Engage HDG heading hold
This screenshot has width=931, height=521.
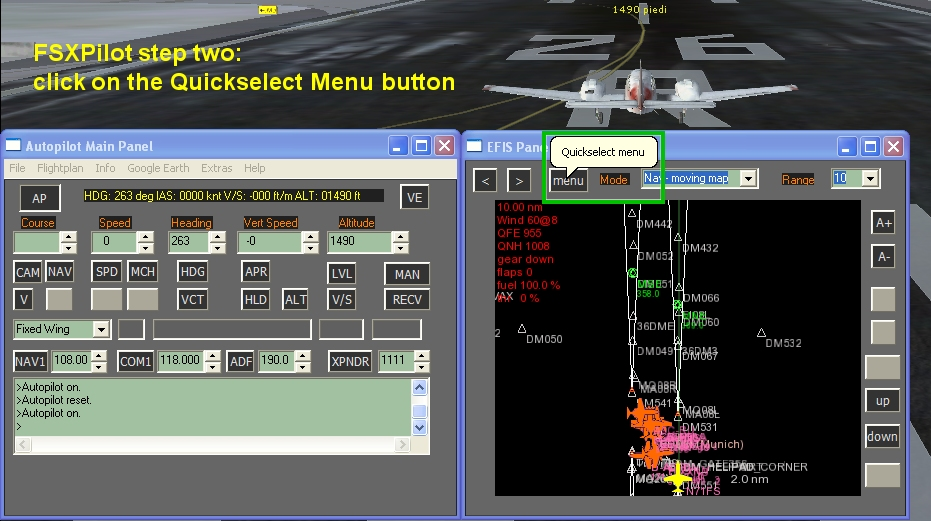tap(192, 272)
